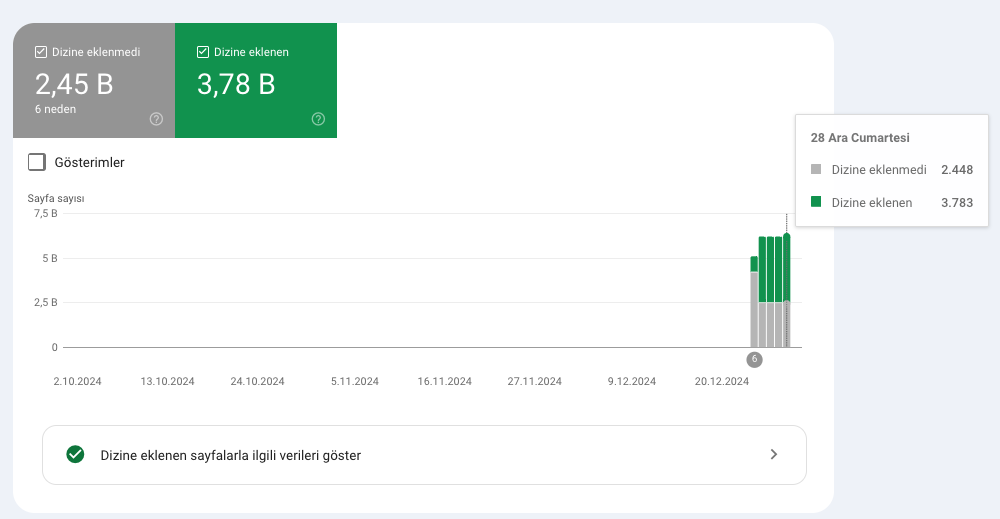Click the annotation marker labeled 6
This screenshot has width=1000, height=519.
click(754, 359)
